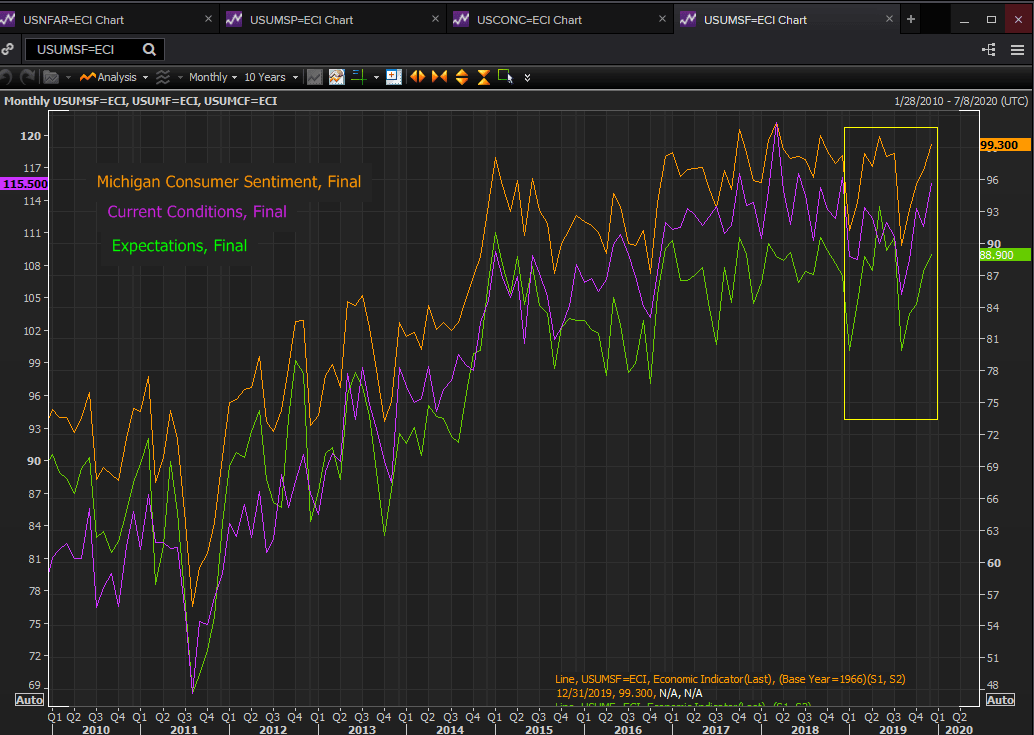Select the crosshair cursor tool

coord(359,77)
